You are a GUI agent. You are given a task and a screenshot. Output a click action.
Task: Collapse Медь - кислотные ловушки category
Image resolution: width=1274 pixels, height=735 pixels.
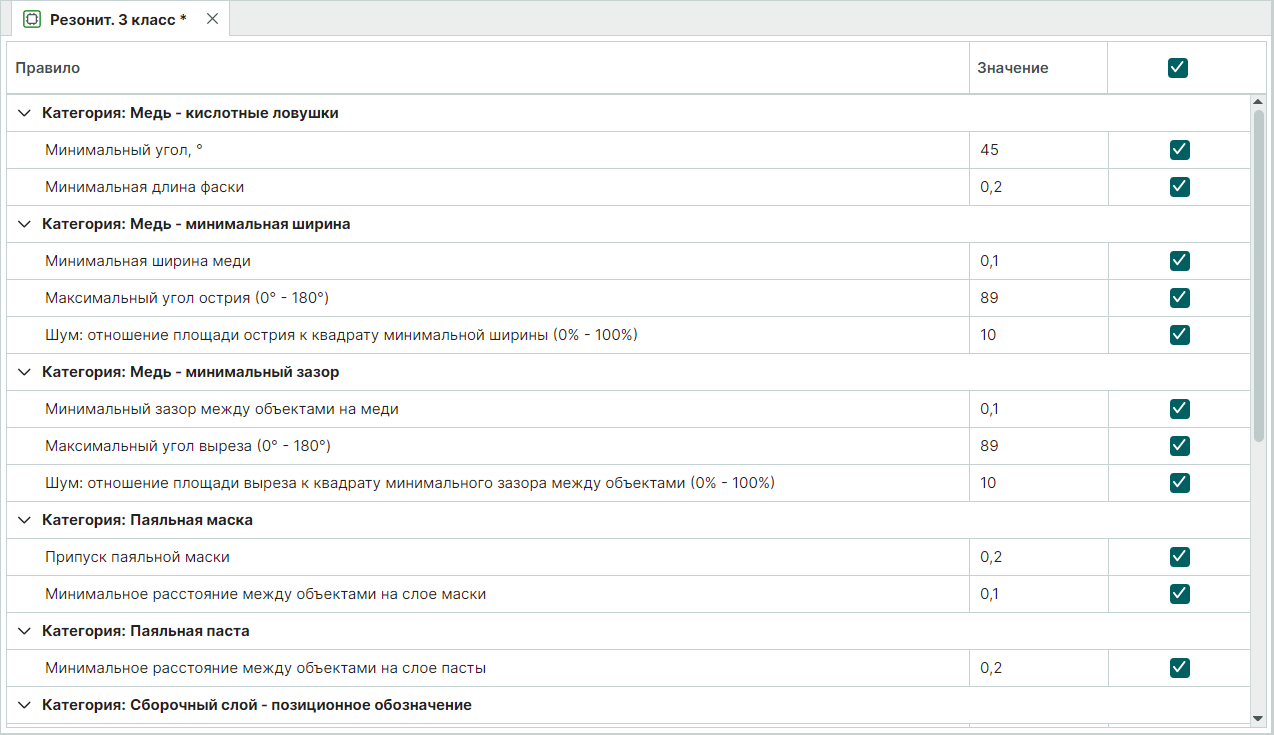(x=25, y=113)
